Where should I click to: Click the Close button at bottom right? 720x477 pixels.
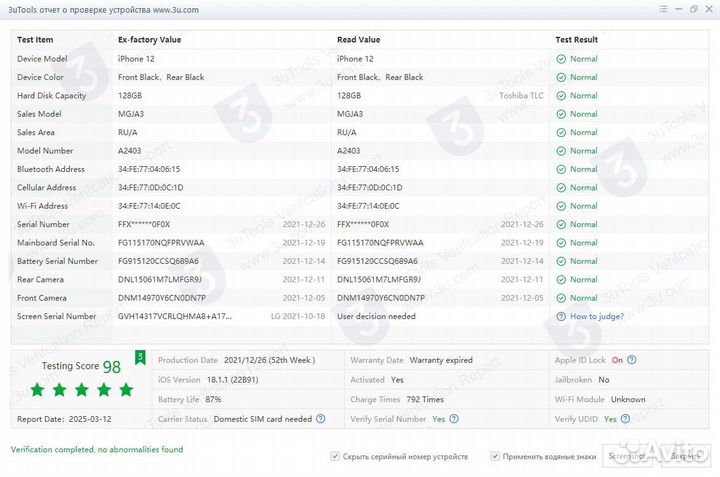(x=685, y=456)
